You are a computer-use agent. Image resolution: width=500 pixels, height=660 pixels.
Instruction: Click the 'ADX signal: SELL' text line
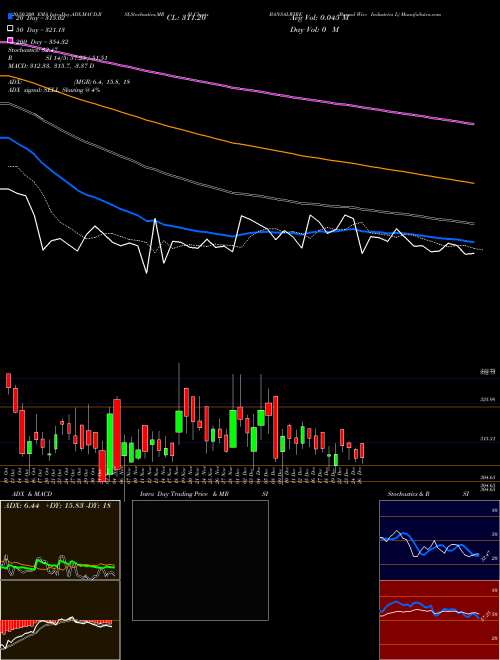54,90
